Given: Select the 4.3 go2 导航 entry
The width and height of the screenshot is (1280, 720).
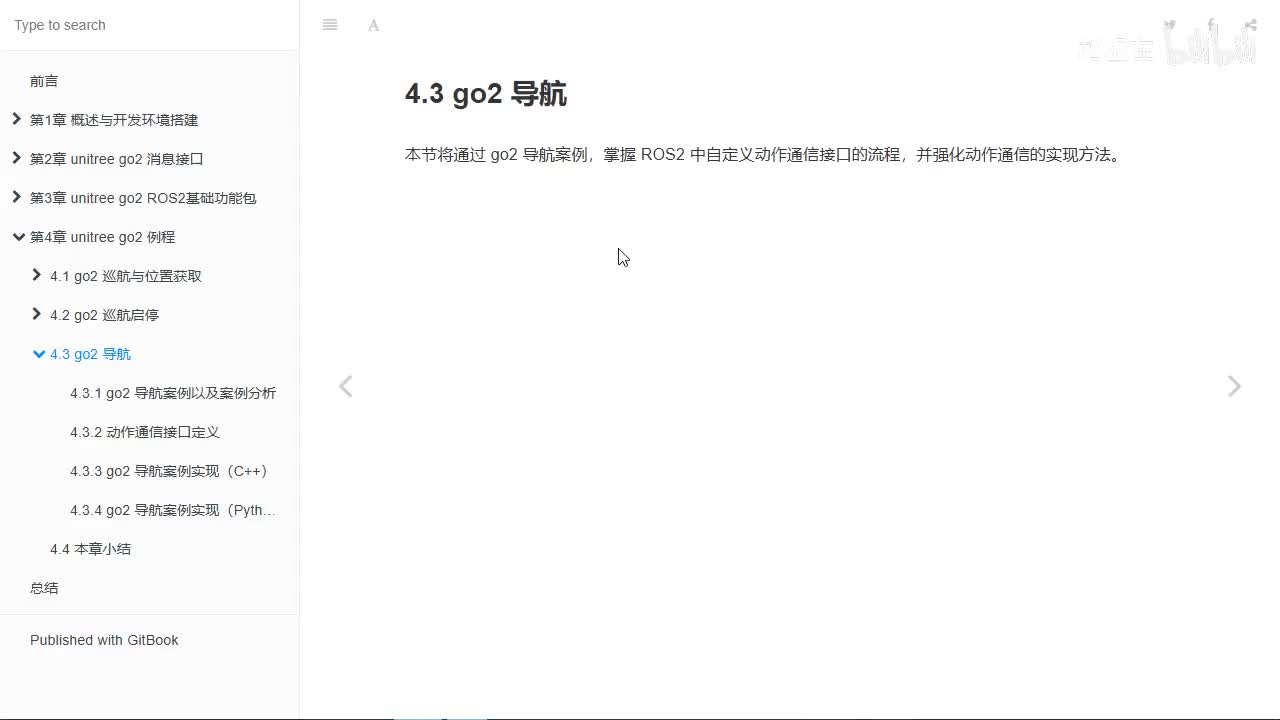Looking at the screenshot, I should pyautogui.click(x=90, y=354).
